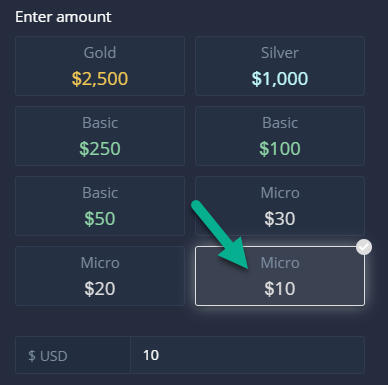
Task: Select the Gold $2,500 amount tile
Action: coord(100,66)
